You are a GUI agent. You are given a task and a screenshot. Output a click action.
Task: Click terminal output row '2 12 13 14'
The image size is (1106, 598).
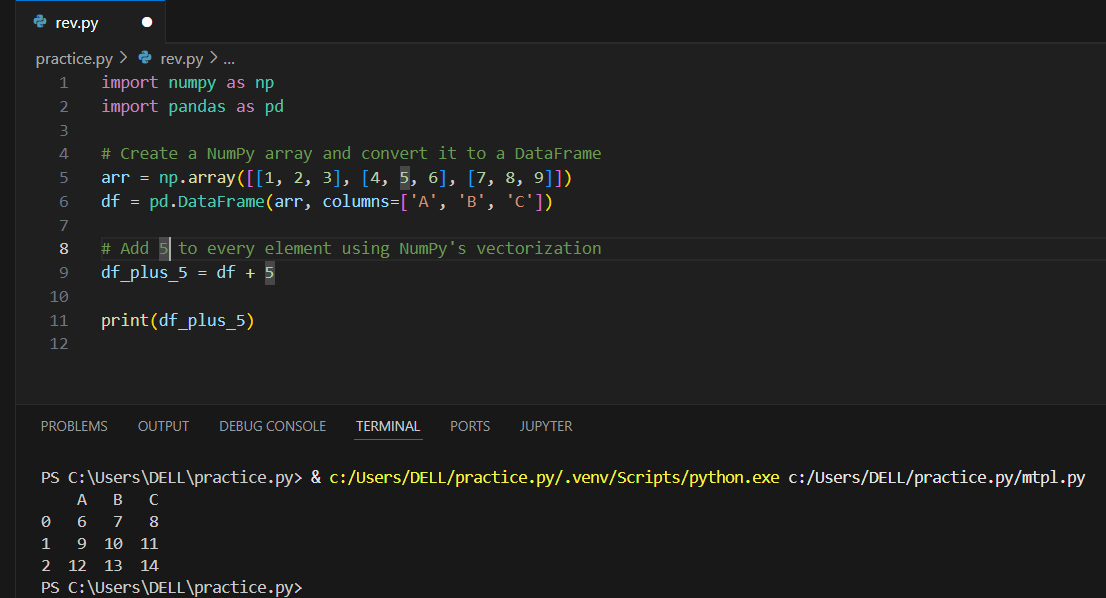(x=100, y=566)
